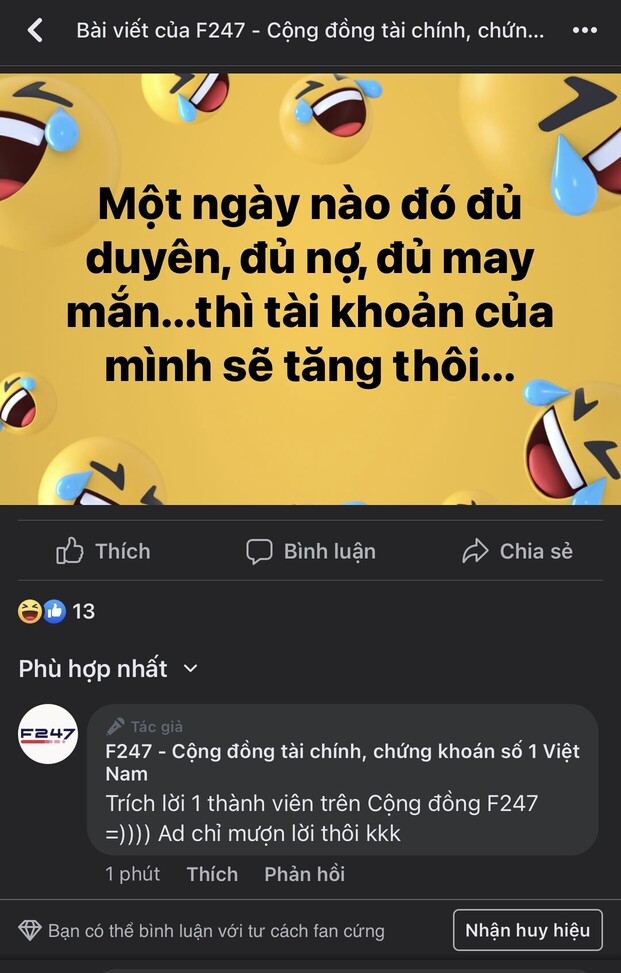621x973 pixels.
Task: View the laughing emoji meme image
Action: [310, 289]
